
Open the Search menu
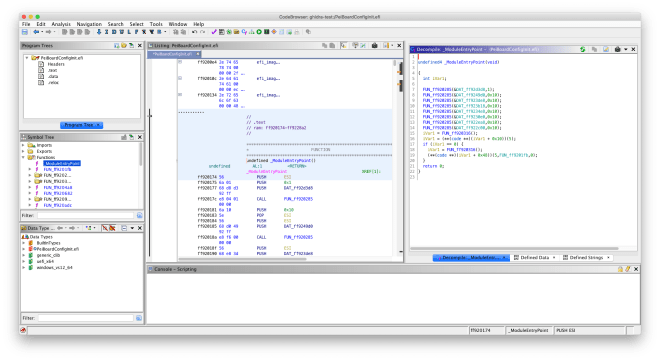pyautogui.click(x=115, y=24)
